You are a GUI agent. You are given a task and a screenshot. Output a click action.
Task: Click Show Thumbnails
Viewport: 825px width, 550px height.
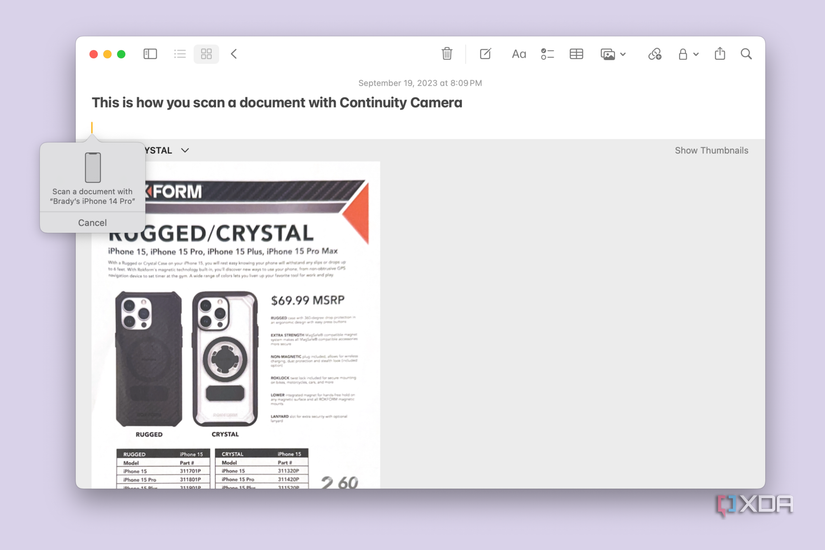click(711, 151)
